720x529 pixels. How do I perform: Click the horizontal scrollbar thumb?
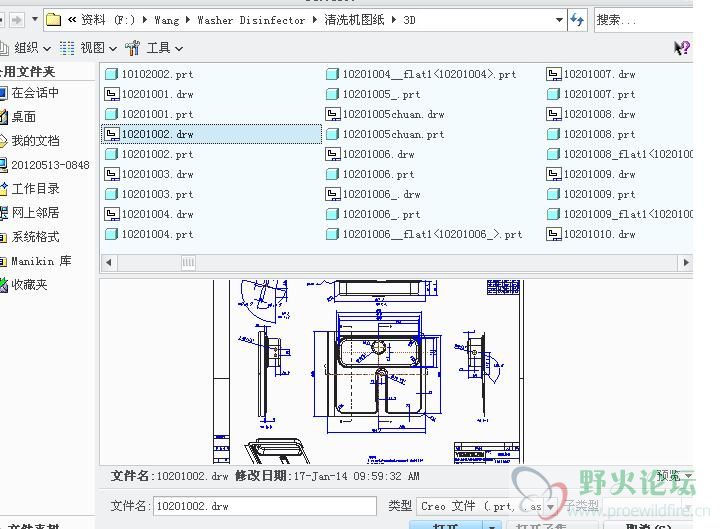click(188, 263)
